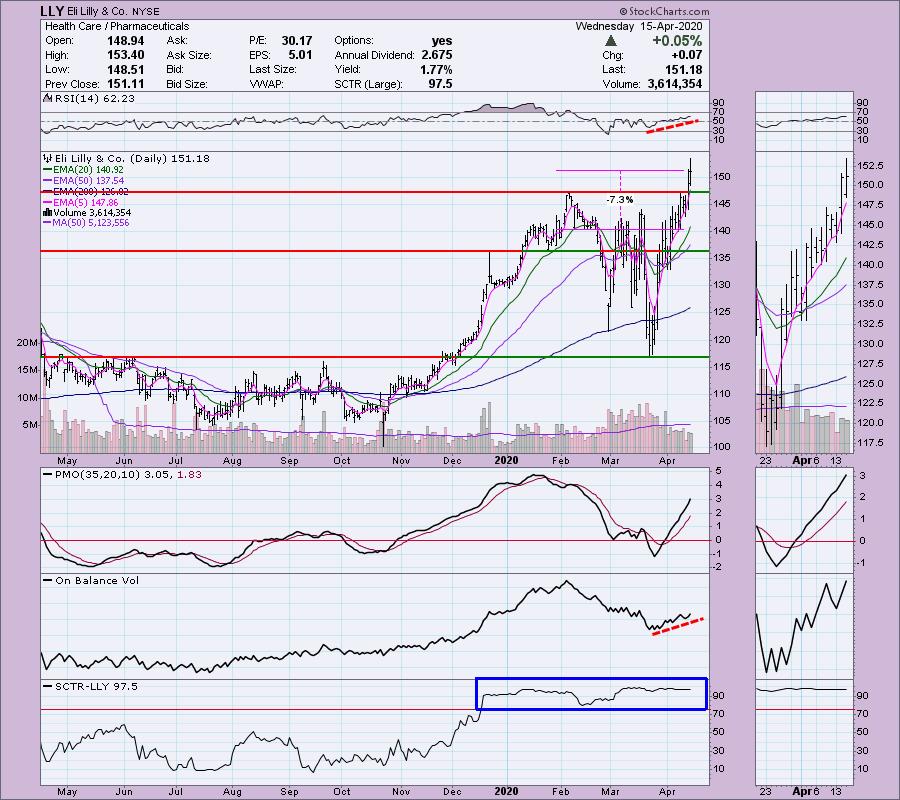Screen dimensions: 900x800
Task: Click the magenta EMA(5) legend line marker
Action: (x=48, y=203)
